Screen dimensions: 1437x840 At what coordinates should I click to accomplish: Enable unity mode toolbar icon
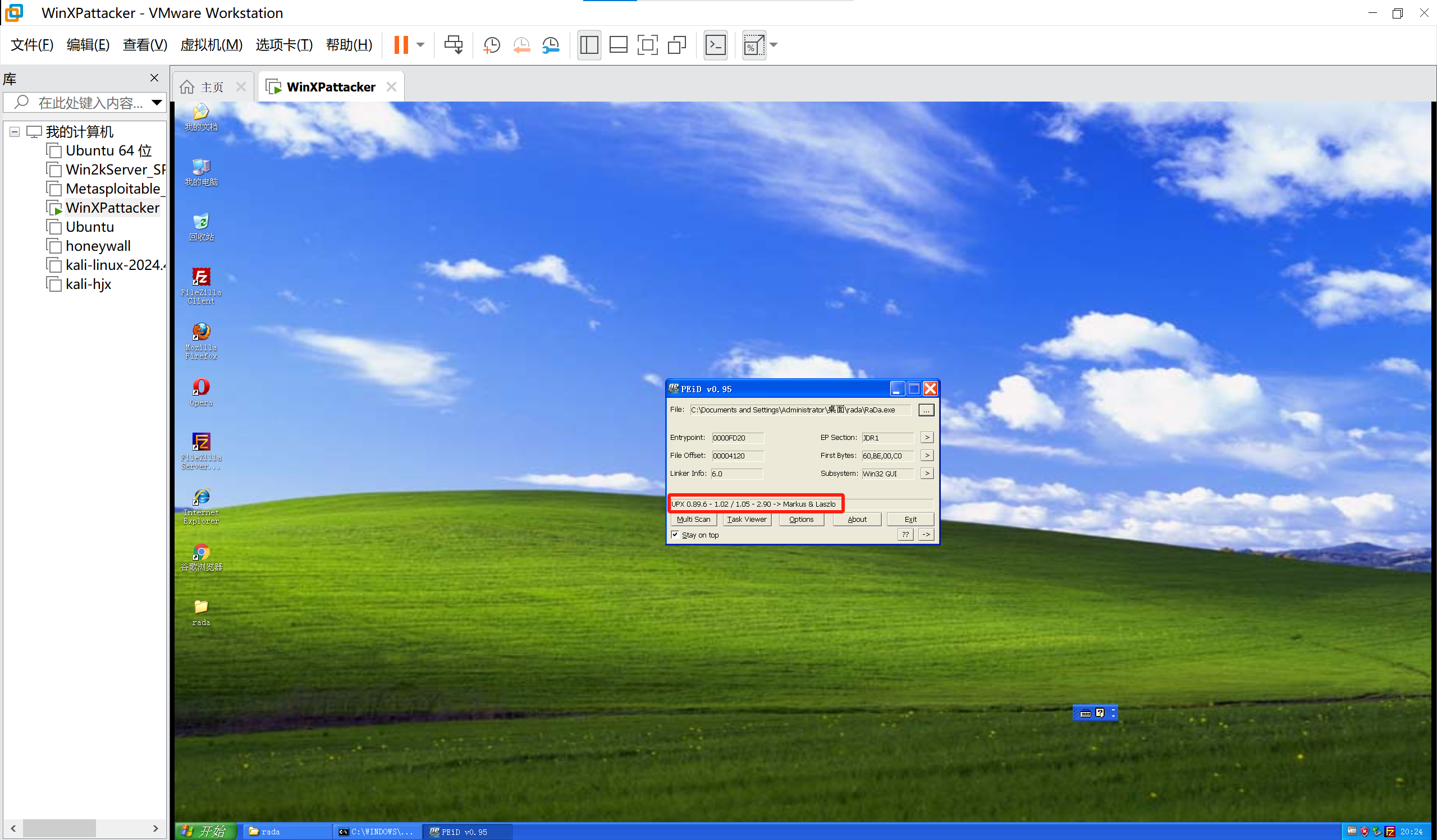pyautogui.click(x=677, y=44)
